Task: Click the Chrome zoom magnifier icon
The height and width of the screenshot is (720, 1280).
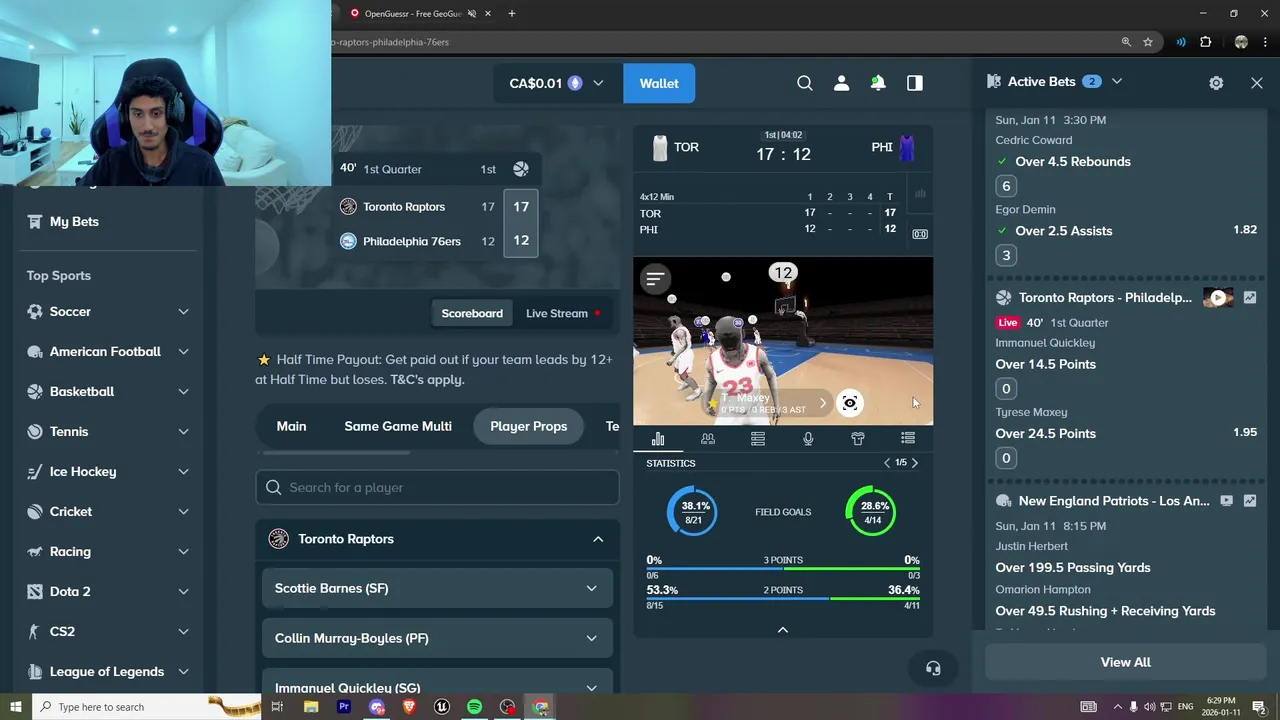Action: [x=1126, y=42]
